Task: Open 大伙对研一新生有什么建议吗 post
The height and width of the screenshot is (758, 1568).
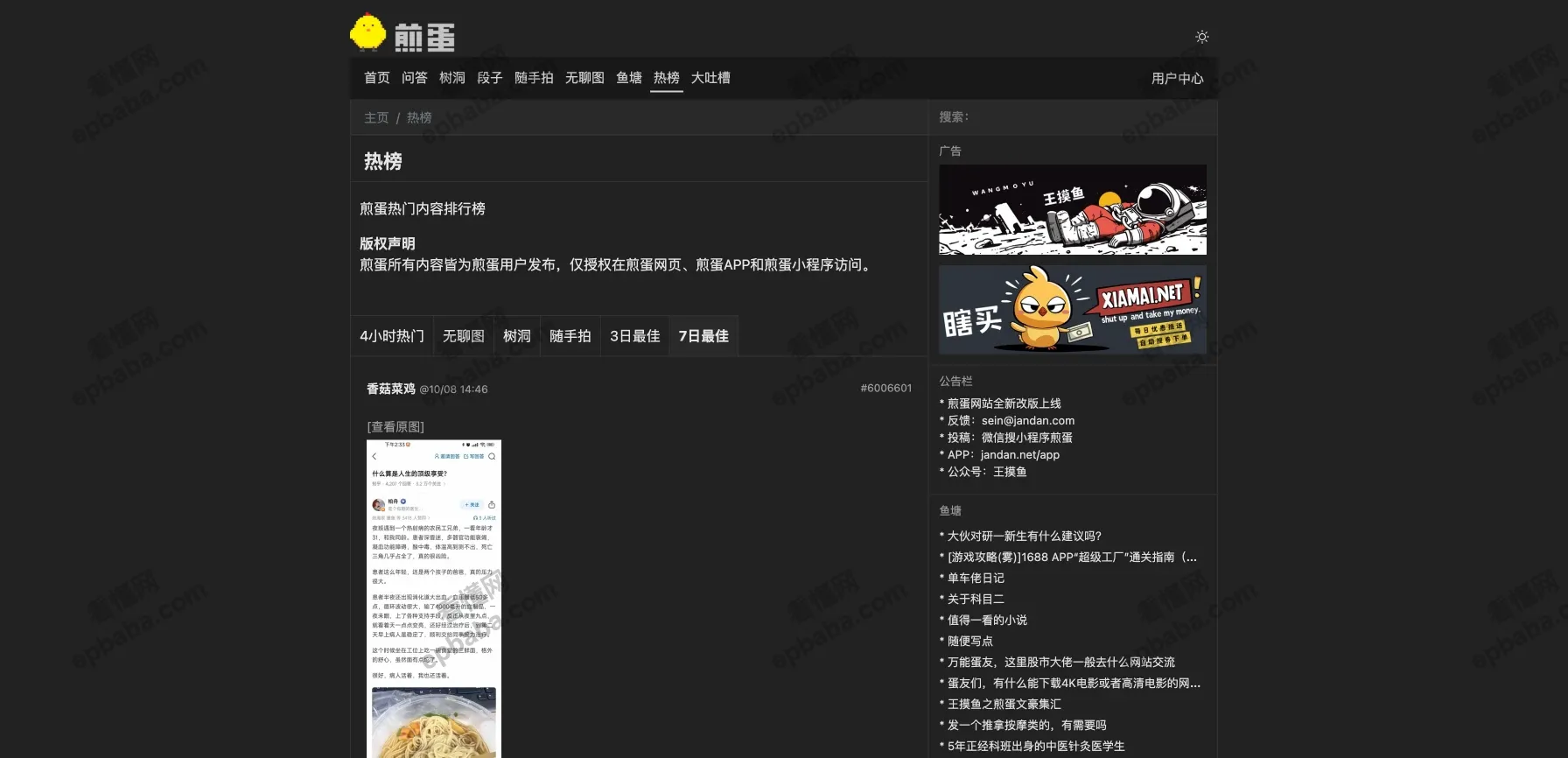Action: click(1025, 536)
